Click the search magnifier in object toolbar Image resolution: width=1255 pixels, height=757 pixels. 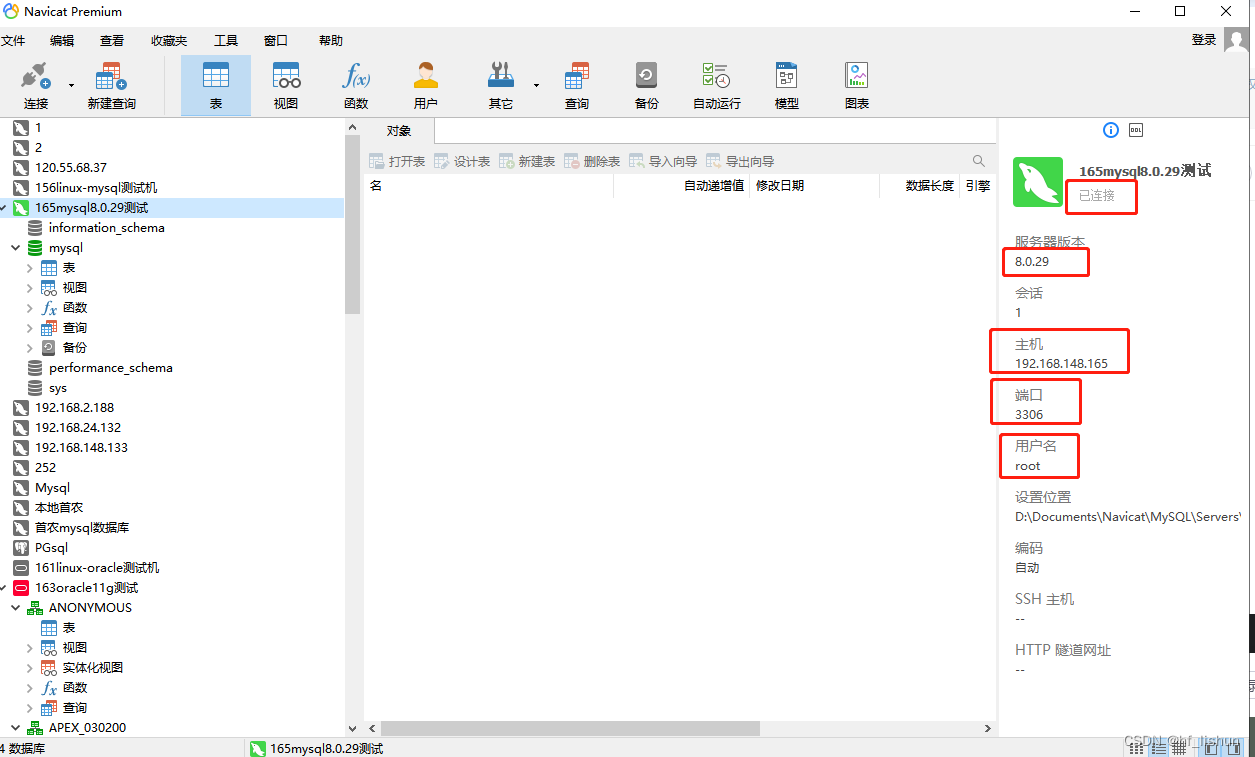(x=979, y=161)
